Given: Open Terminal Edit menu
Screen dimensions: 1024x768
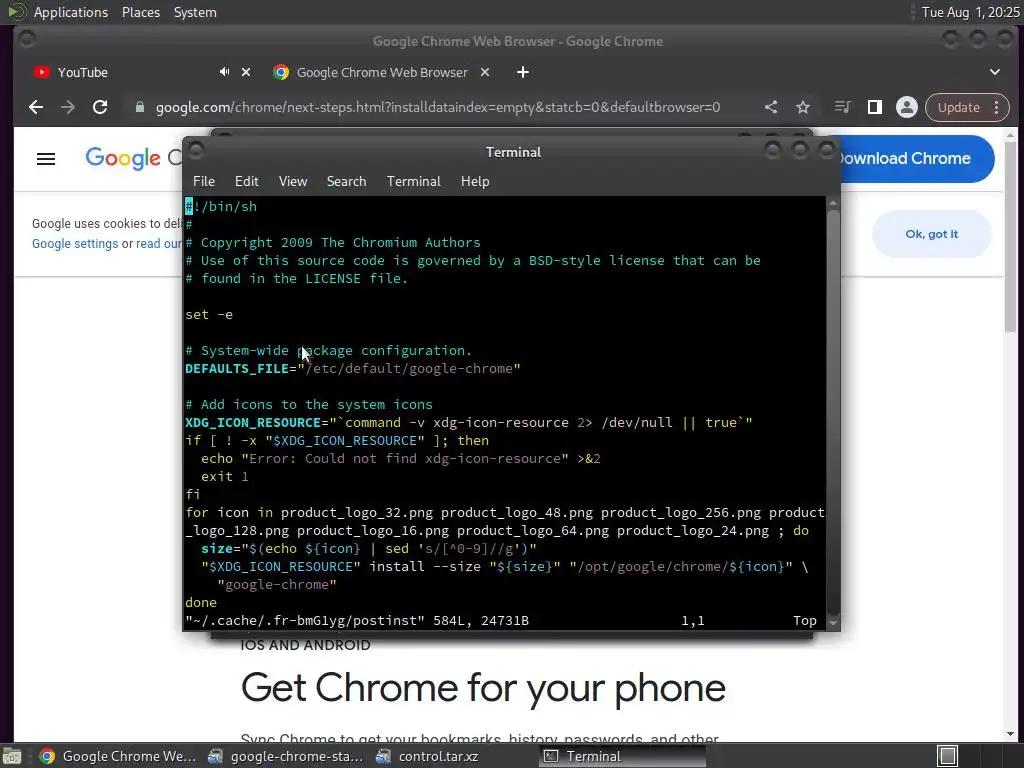Looking at the screenshot, I should (246, 182).
